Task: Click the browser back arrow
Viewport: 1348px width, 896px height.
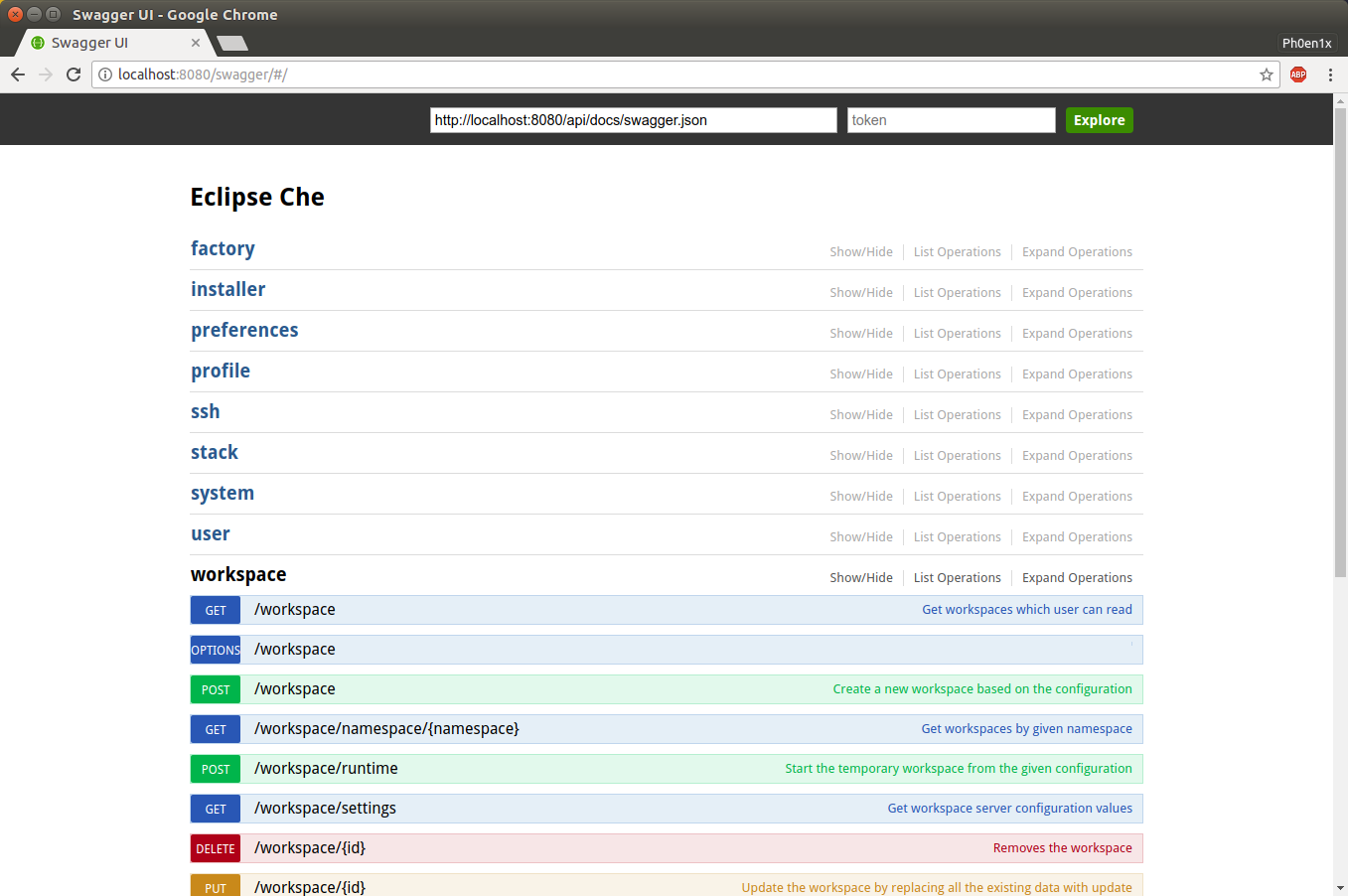Action: [18, 75]
